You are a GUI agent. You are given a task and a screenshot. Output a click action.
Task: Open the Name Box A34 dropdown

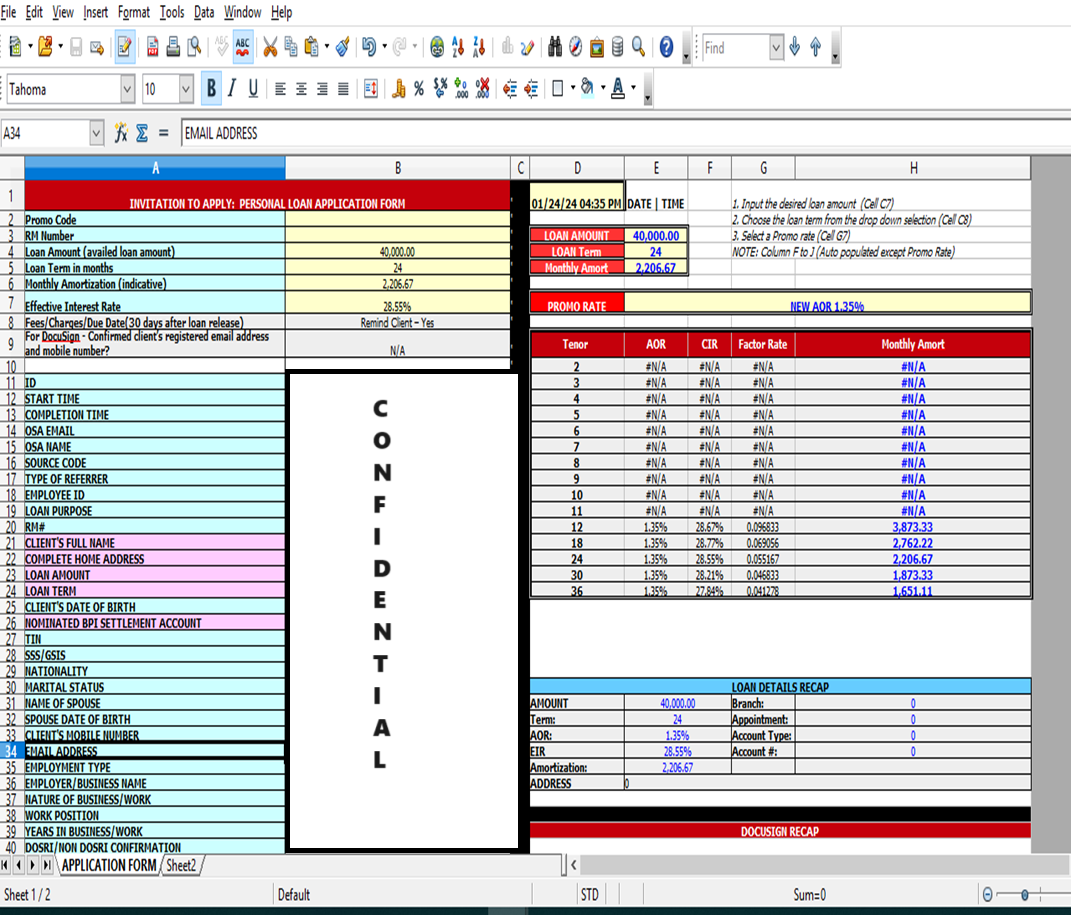click(x=96, y=132)
